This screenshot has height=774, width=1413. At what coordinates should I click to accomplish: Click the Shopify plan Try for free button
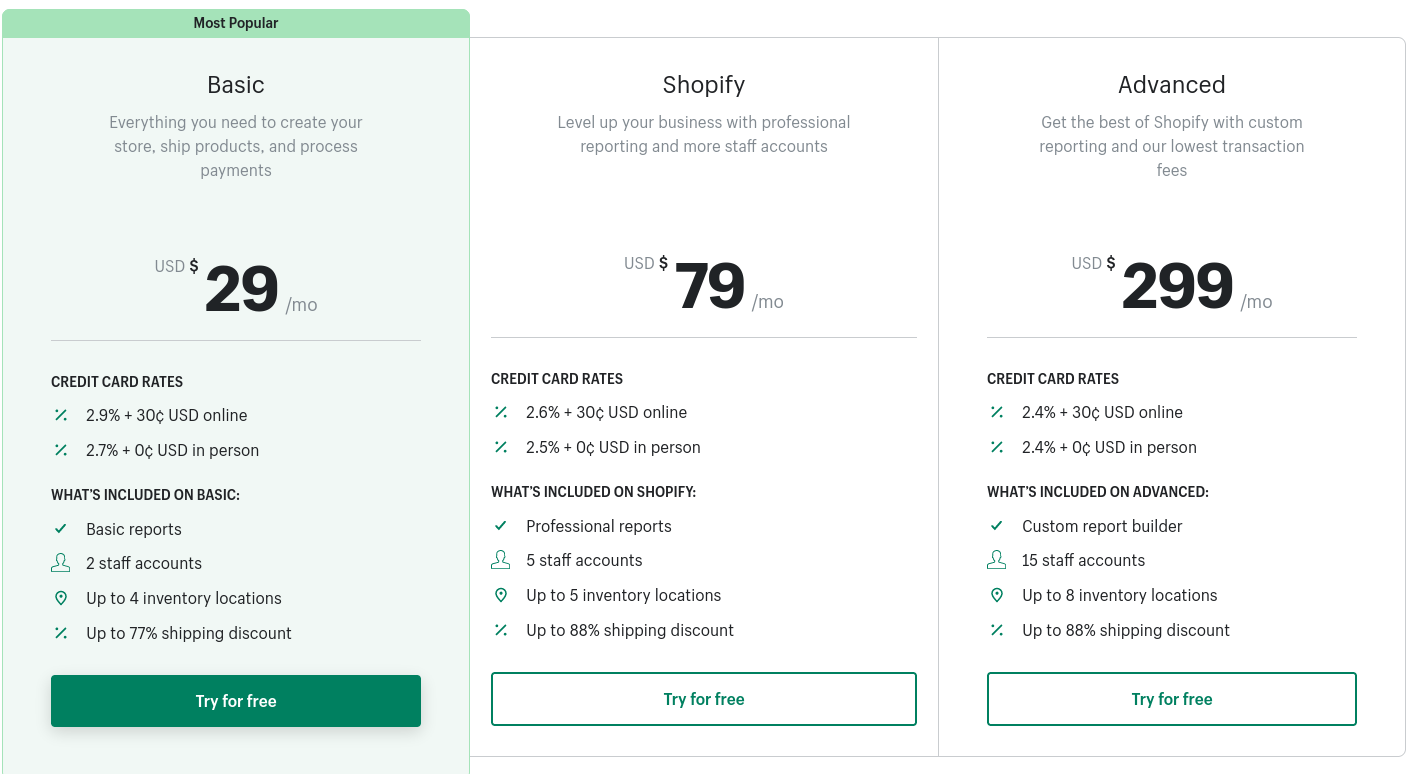coord(704,699)
